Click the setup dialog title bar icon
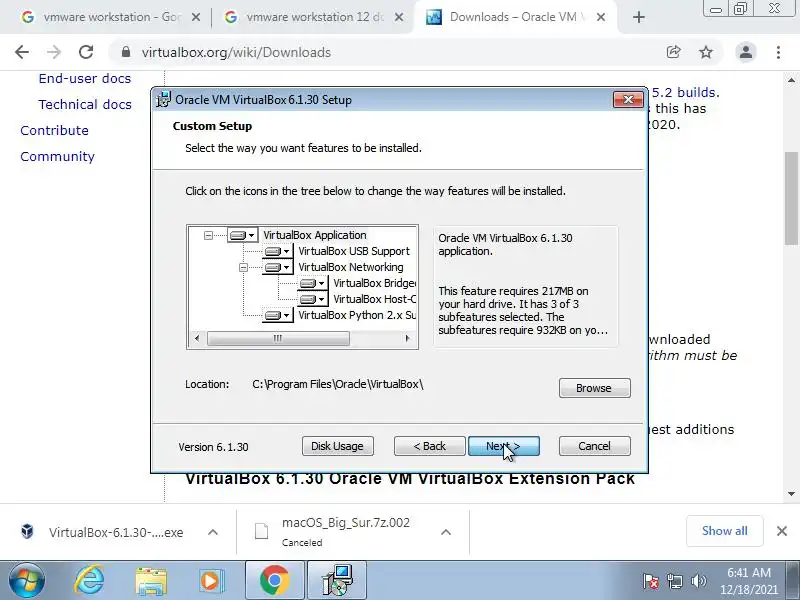The height and width of the screenshot is (600, 800). 163,99
